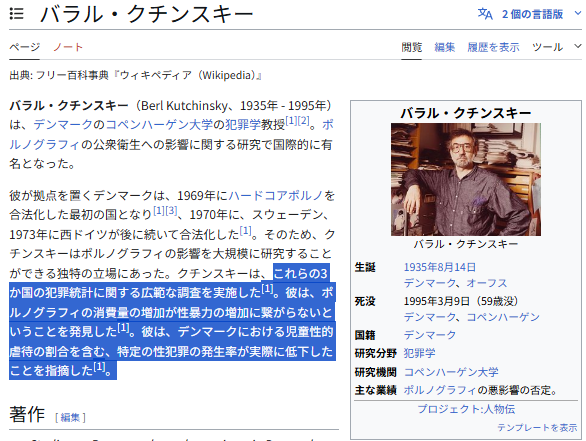Switch to the ページ tab

tap(25, 47)
